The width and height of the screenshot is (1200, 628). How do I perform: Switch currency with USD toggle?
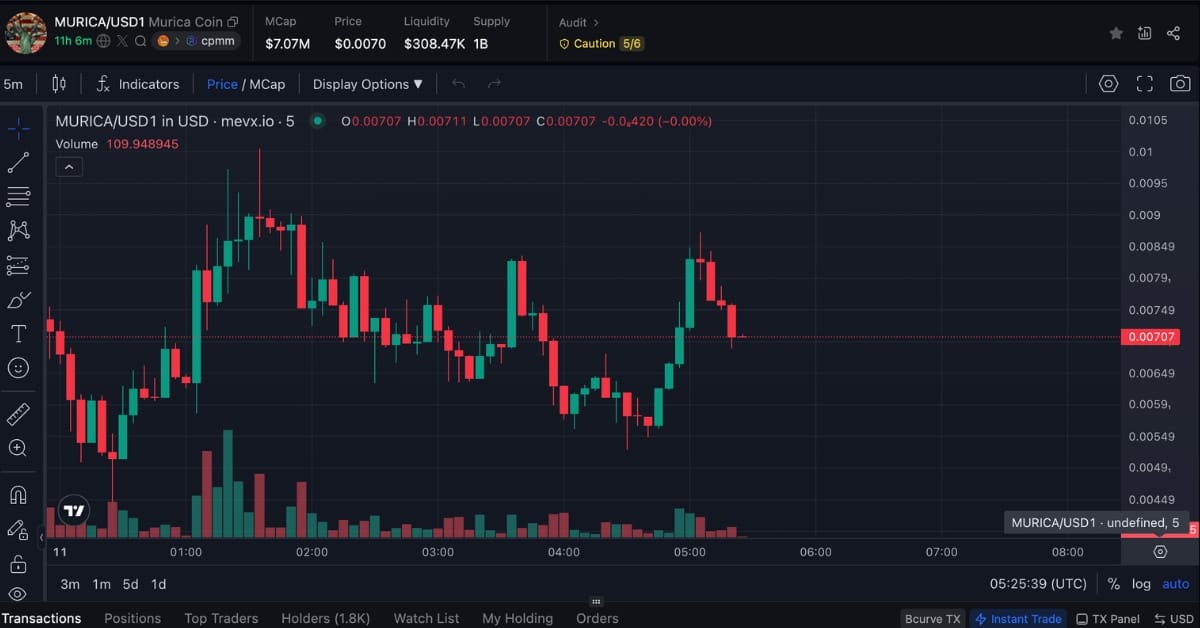[x=1174, y=619]
